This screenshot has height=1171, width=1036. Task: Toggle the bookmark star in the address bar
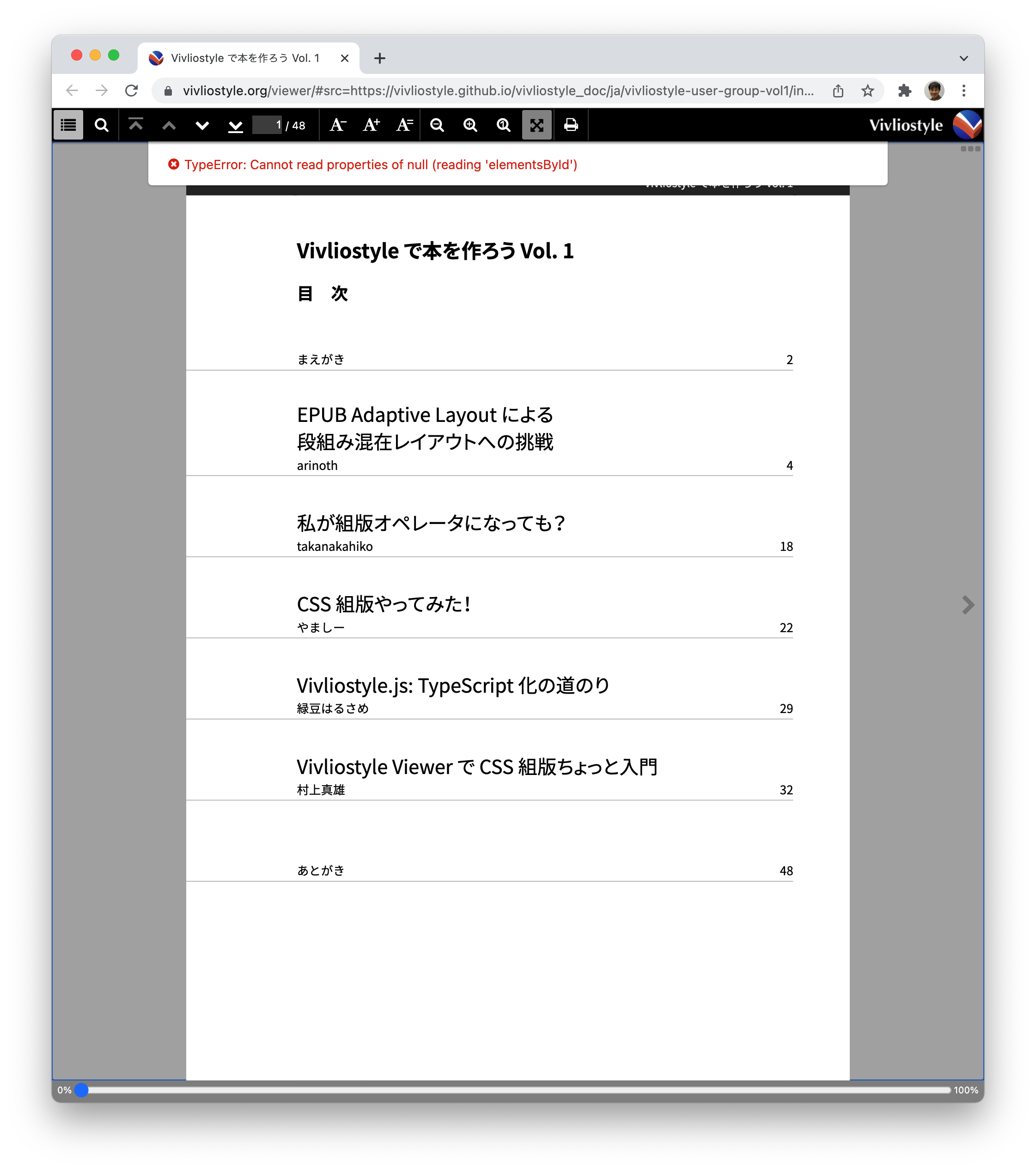(868, 90)
